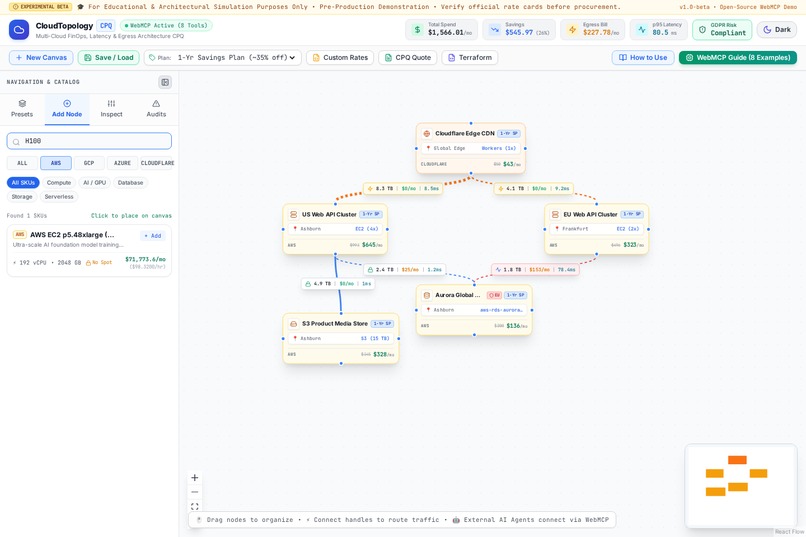Viewport: 806px width, 537px height.
Task: Open WebMCP Guide (8 Examples)
Action: pos(738,58)
